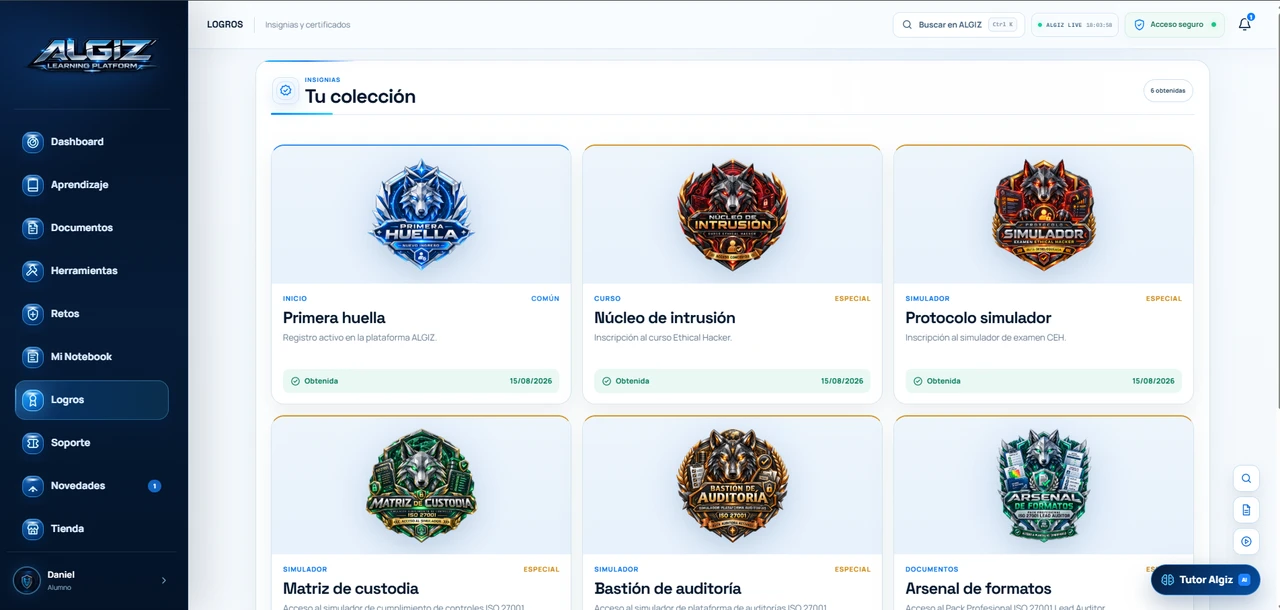The image size is (1280, 610).
Task: Click the notifications bell icon
Action: coord(1245,24)
